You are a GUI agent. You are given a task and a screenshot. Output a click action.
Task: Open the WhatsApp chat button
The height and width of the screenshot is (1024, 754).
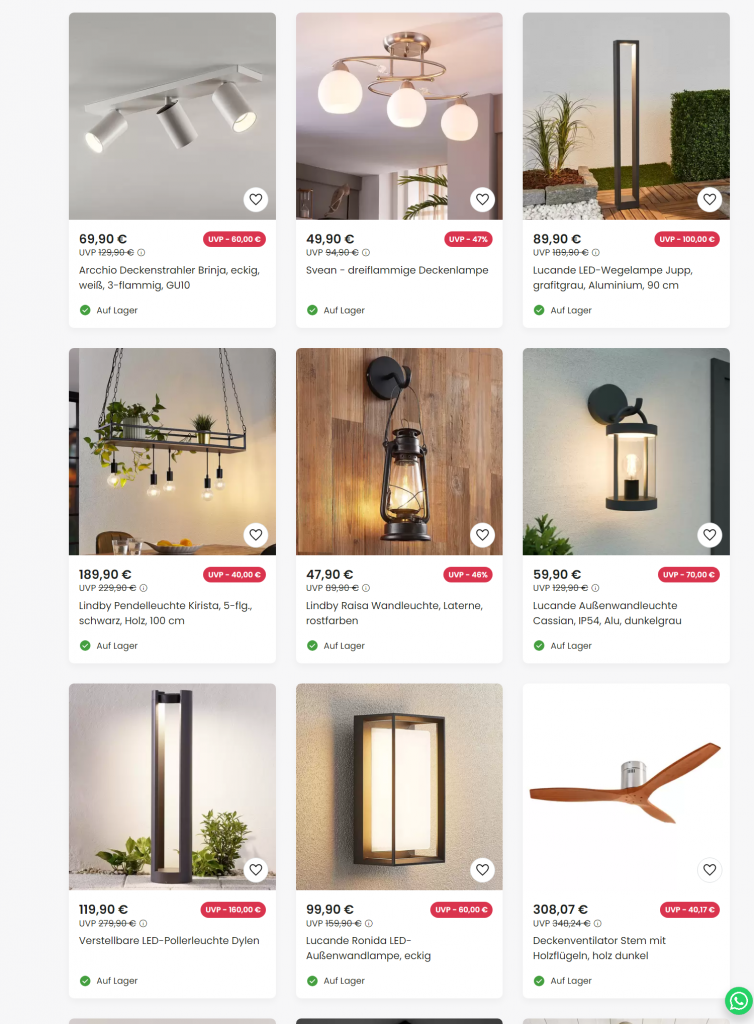coord(738,1000)
